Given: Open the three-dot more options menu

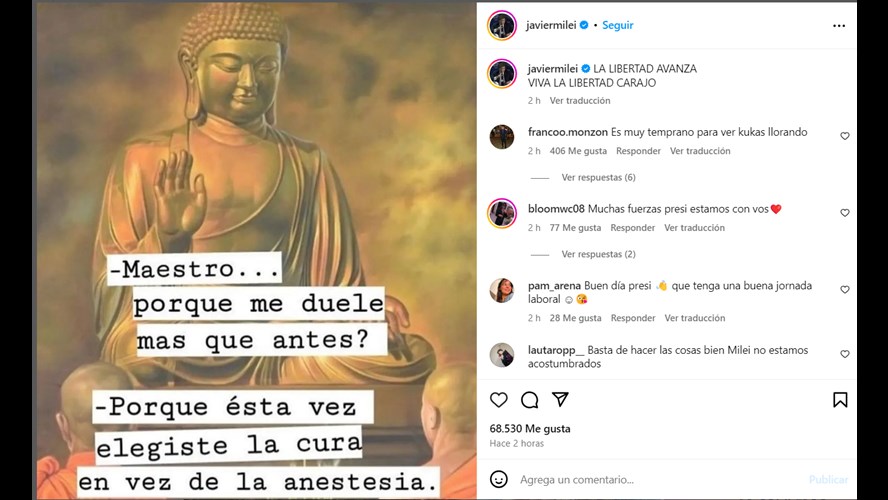Looking at the screenshot, I should 839,25.
